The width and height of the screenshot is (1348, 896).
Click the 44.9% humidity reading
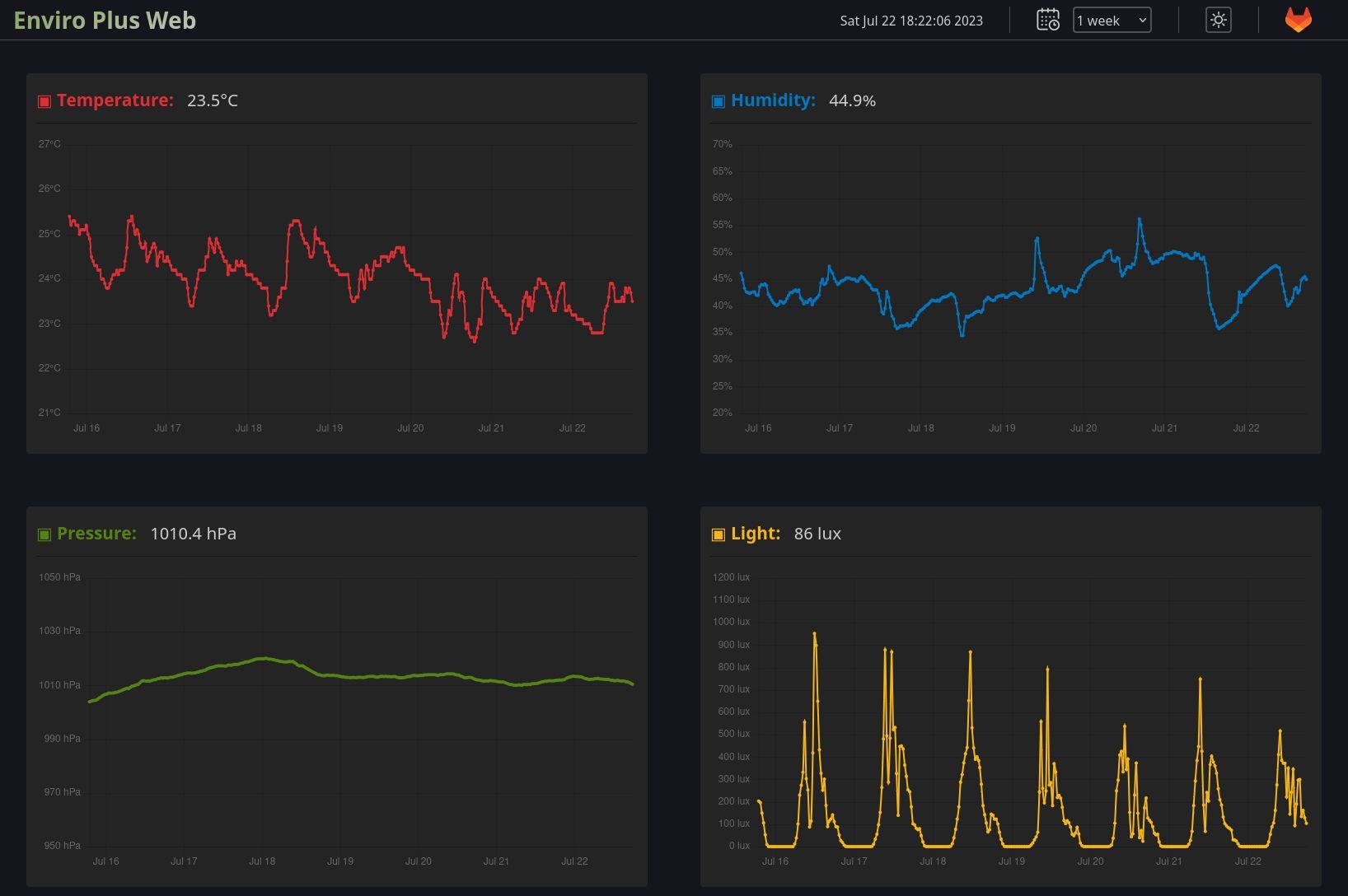(x=852, y=100)
